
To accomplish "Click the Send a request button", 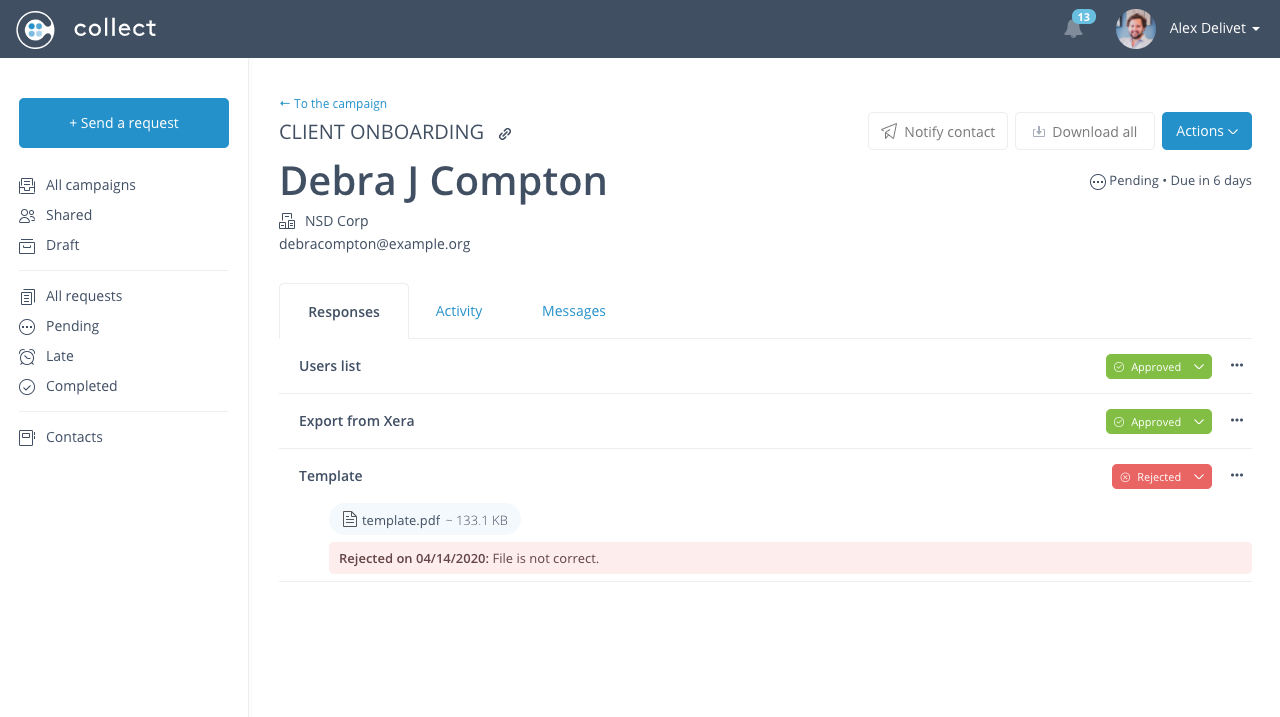I will (124, 123).
